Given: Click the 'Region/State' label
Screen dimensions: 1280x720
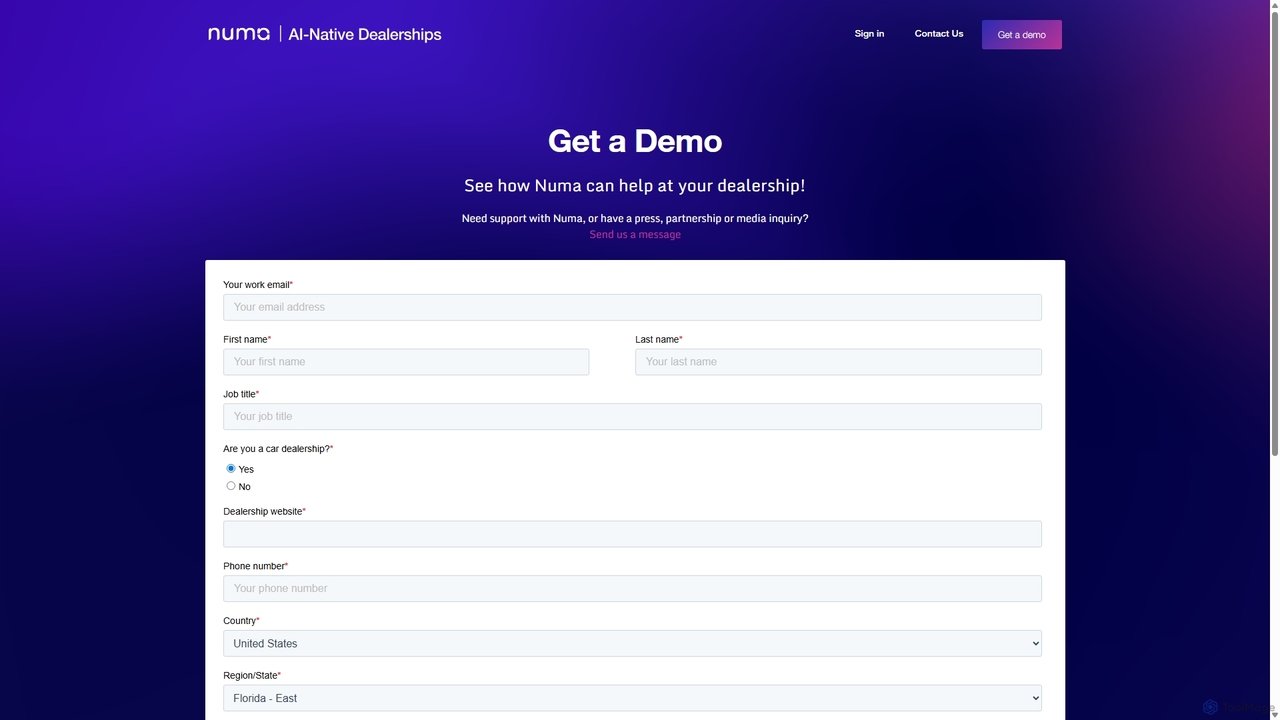Looking at the screenshot, I should click(x=250, y=676).
